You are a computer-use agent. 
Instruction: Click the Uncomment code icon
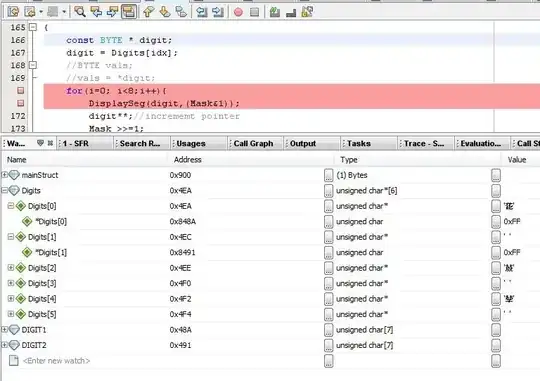click(x=291, y=13)
